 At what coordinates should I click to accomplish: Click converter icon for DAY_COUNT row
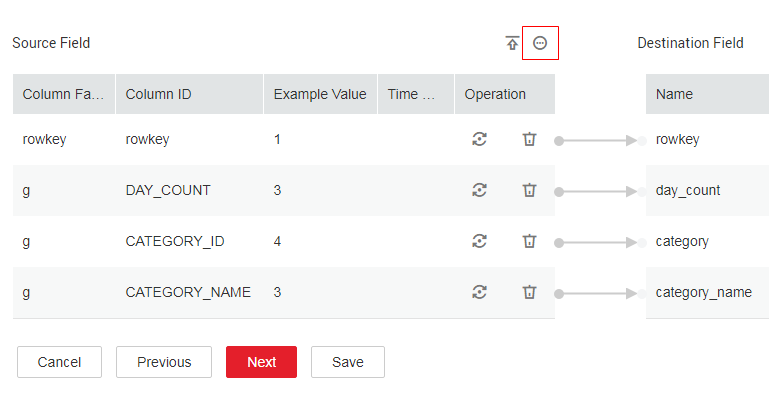(479, 190)
